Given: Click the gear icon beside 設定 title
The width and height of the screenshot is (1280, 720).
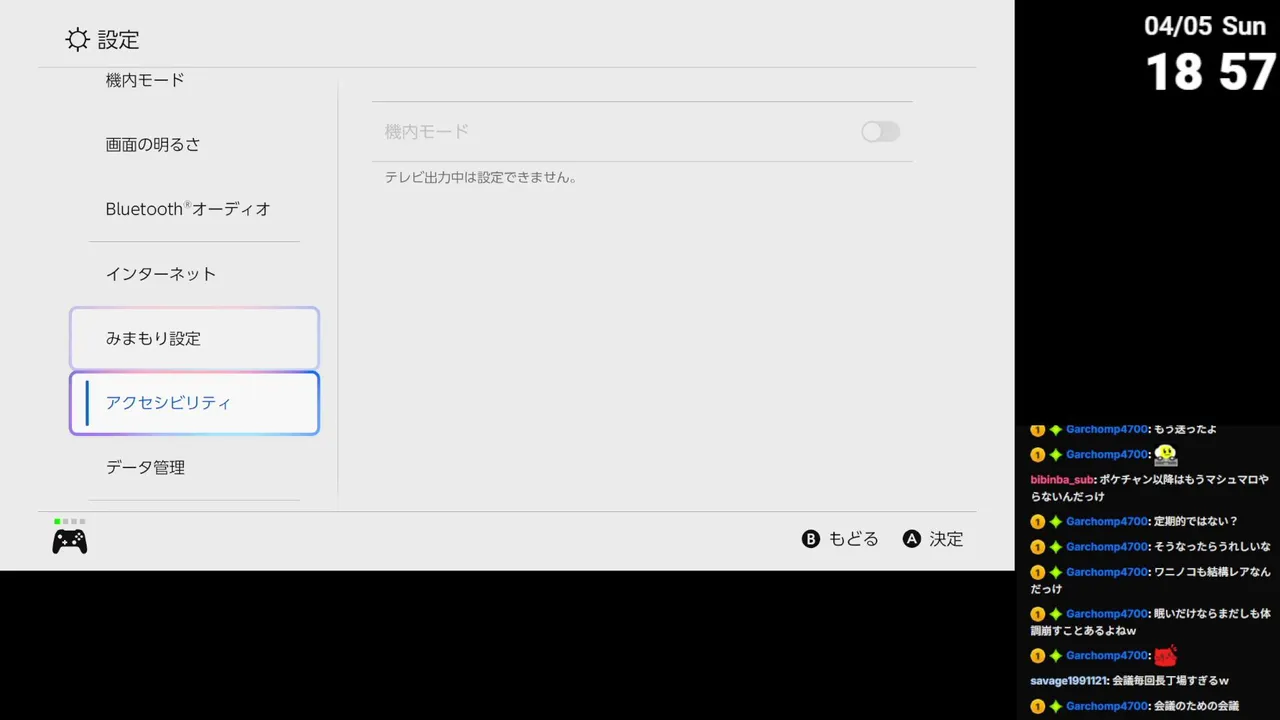Looking at the screenshot, I should [x=77, y=40].
